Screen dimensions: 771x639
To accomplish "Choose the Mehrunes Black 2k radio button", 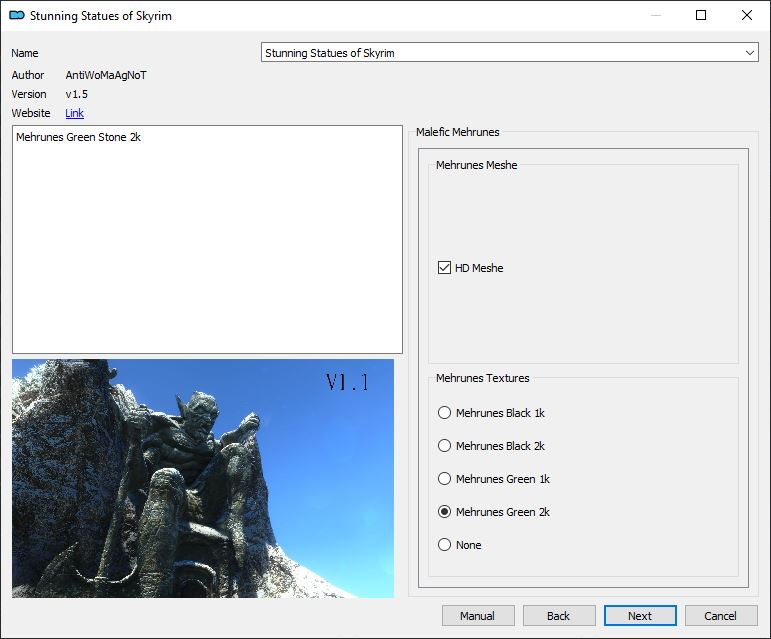I will [445, 446].
